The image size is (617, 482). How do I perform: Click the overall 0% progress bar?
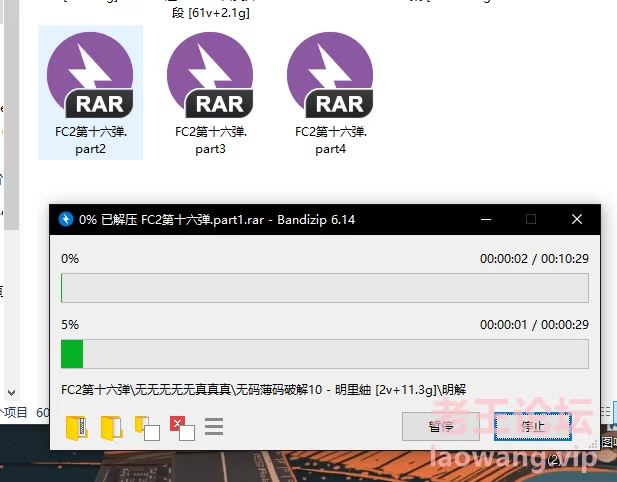325,288
